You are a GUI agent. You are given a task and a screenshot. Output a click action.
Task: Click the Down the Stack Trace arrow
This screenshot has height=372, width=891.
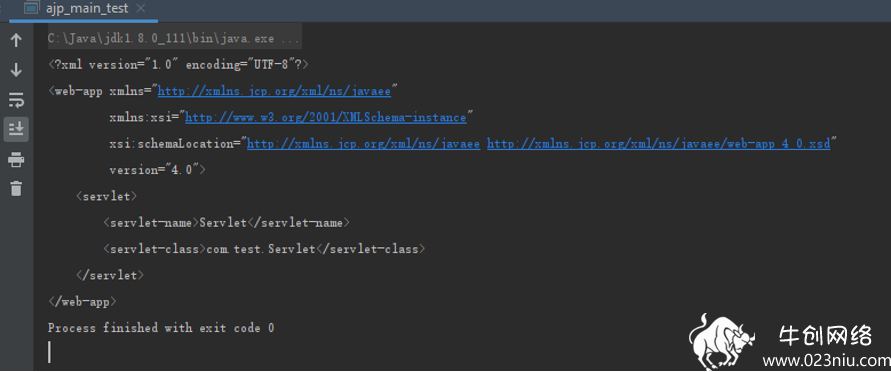(16, 70)
